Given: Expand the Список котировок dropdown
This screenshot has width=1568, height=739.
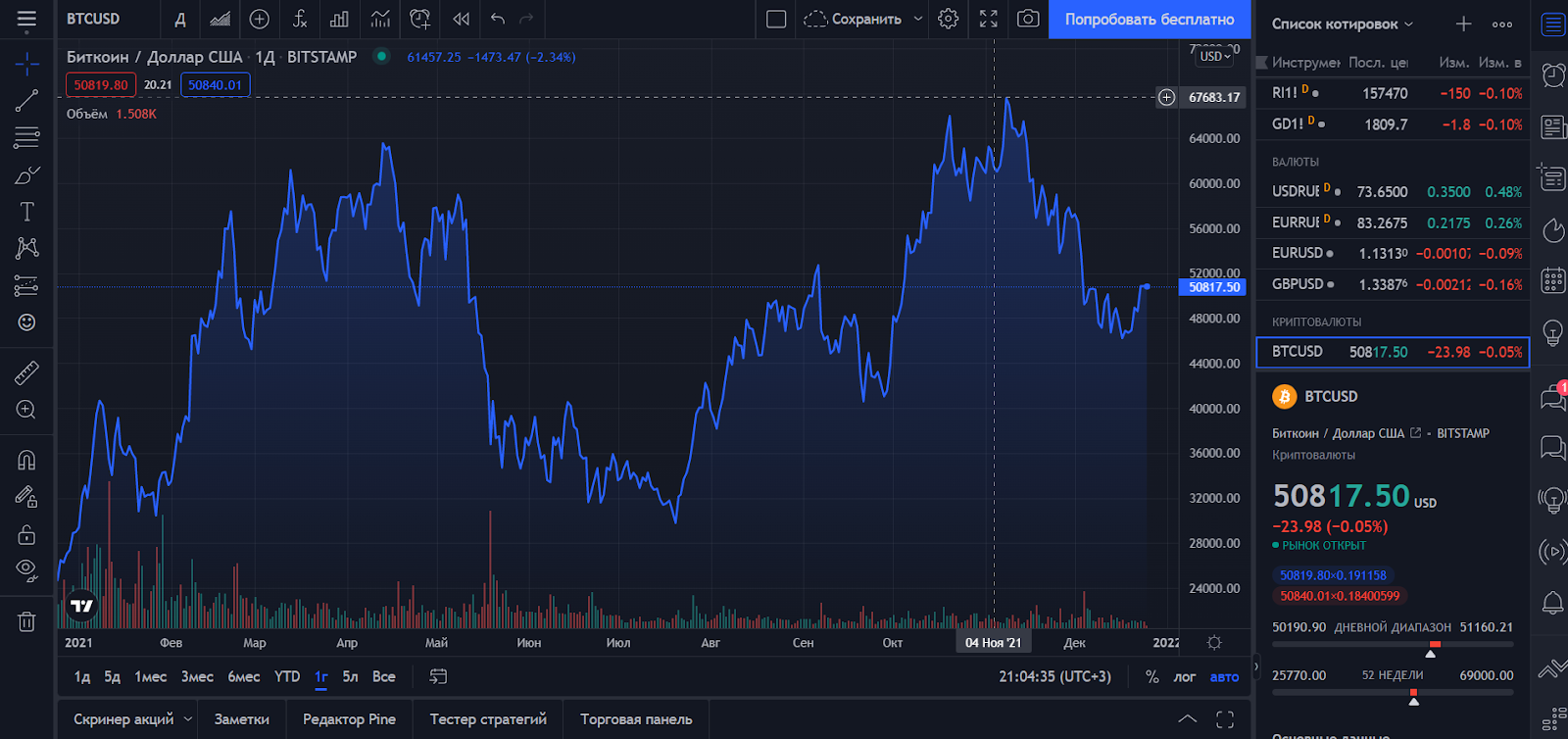Looking at the screenshot, I should pyautogui.click(x=1343, y=24).
